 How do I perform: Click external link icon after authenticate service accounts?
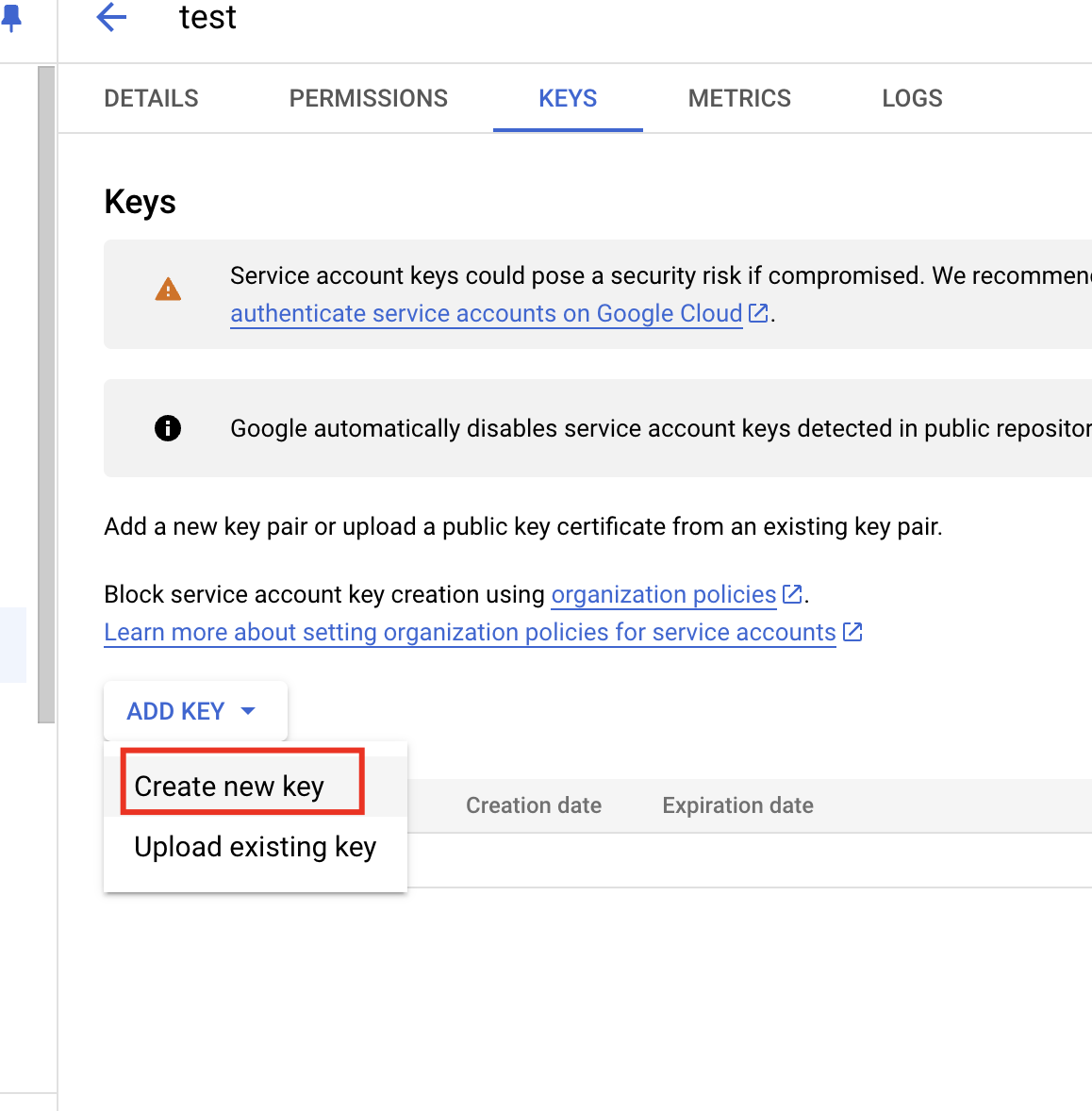coord(758,312)
